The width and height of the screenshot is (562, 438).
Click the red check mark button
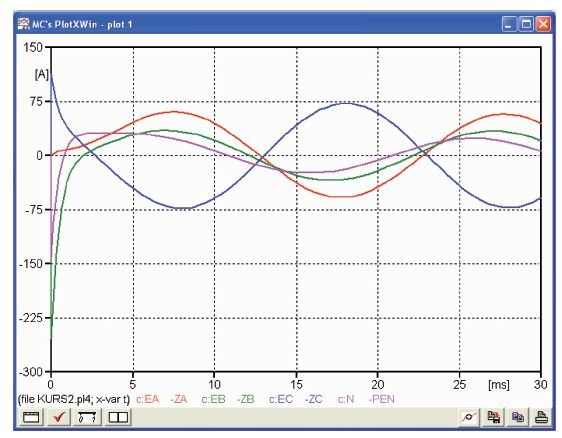point(59,417)
